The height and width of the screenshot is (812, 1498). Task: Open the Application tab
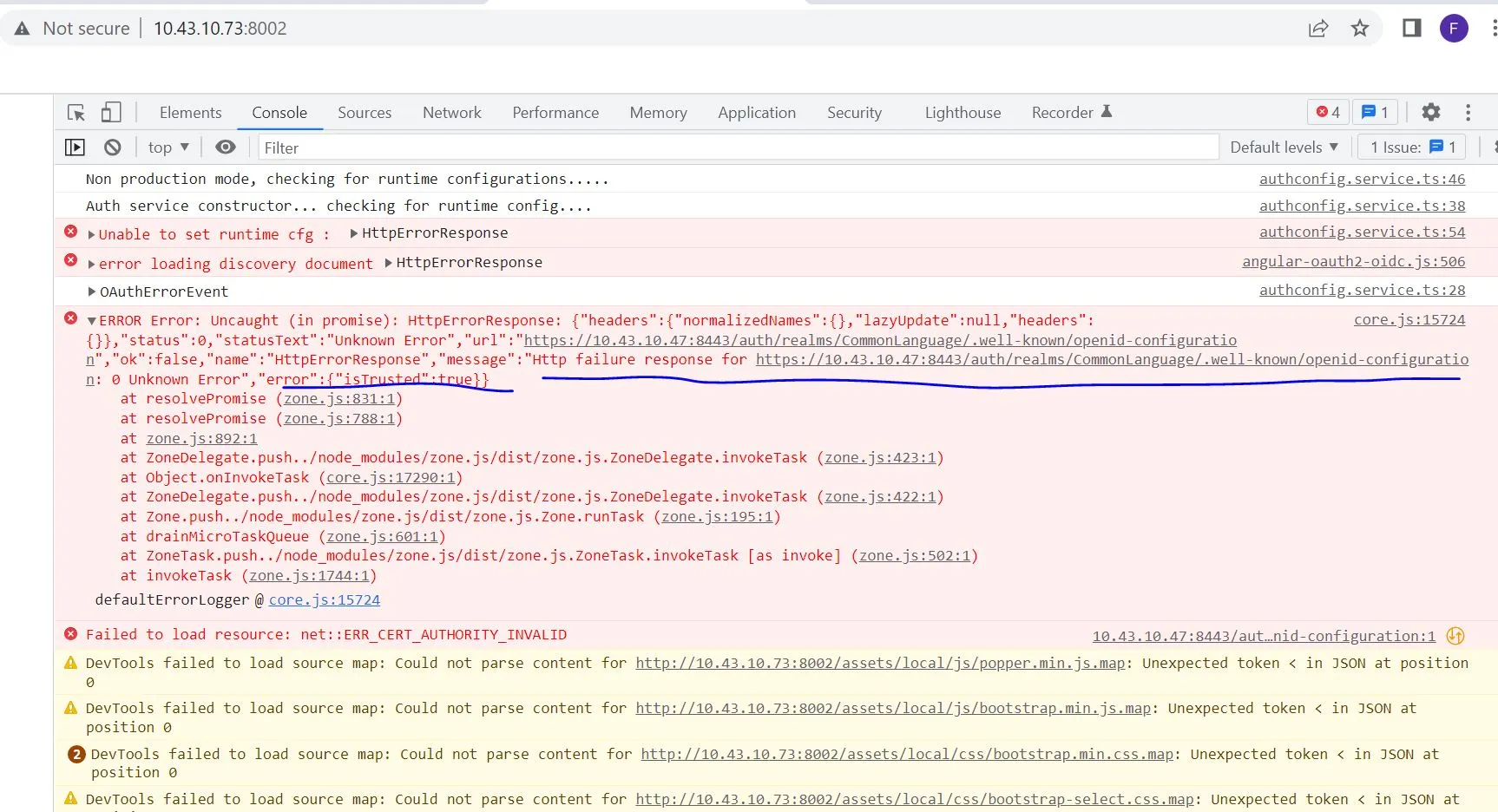tap(757, 113)
